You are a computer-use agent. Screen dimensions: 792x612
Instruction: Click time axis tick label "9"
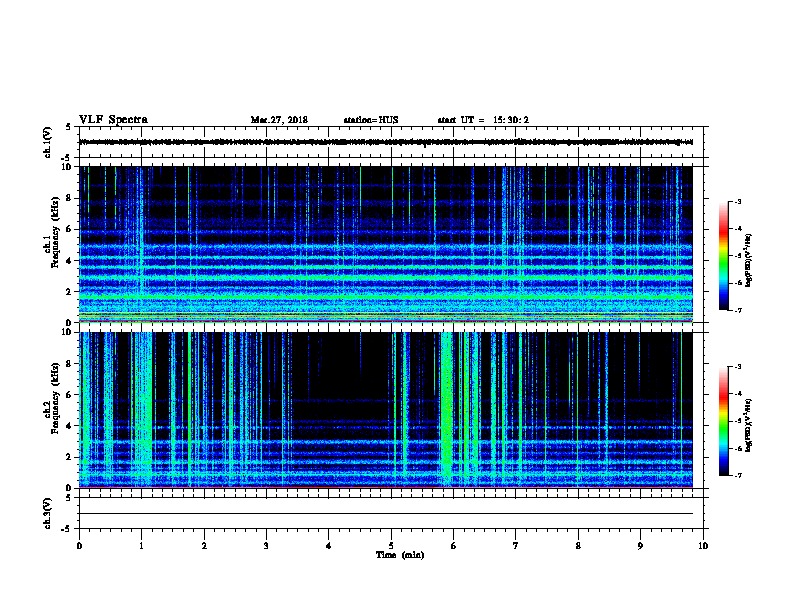click(x=640, y=546)
